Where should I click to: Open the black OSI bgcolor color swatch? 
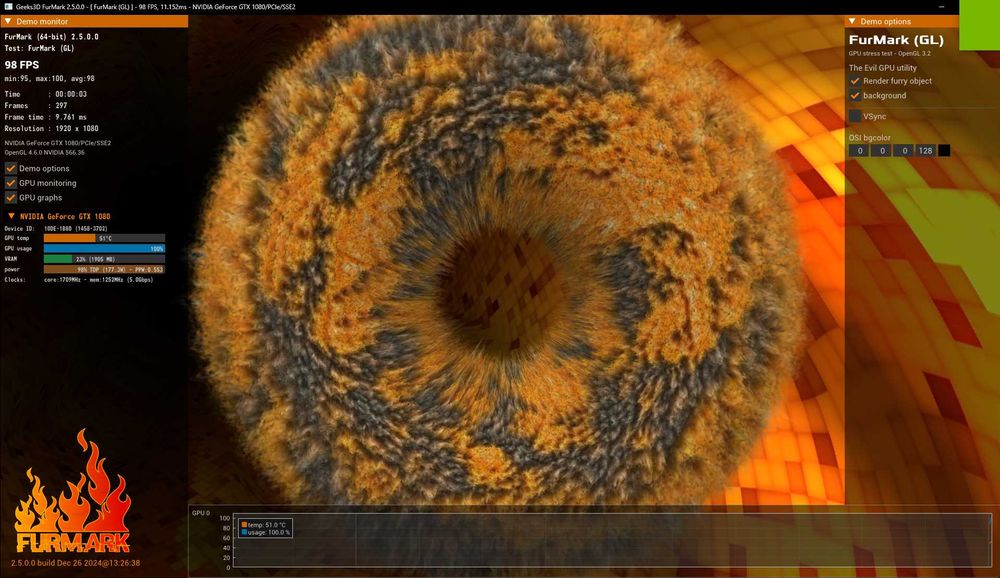(944, 151)
